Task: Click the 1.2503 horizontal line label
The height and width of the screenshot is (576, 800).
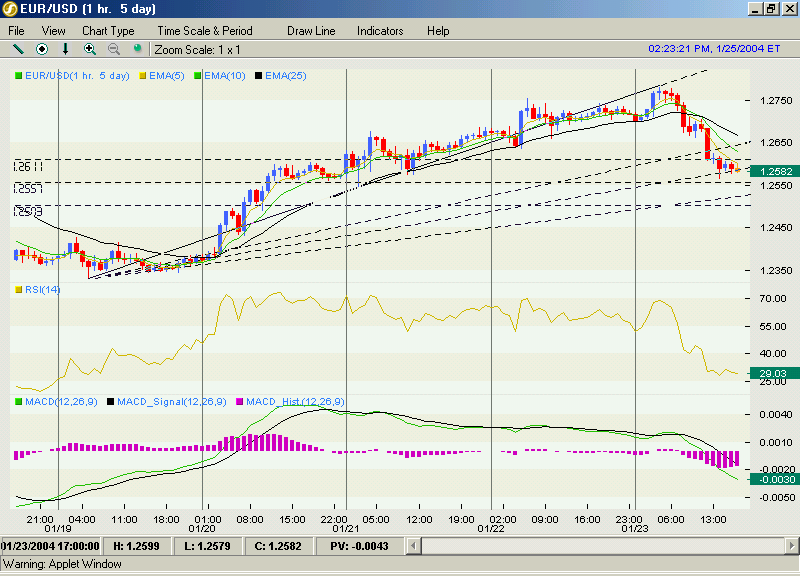Action: click(x=28, y=211)
